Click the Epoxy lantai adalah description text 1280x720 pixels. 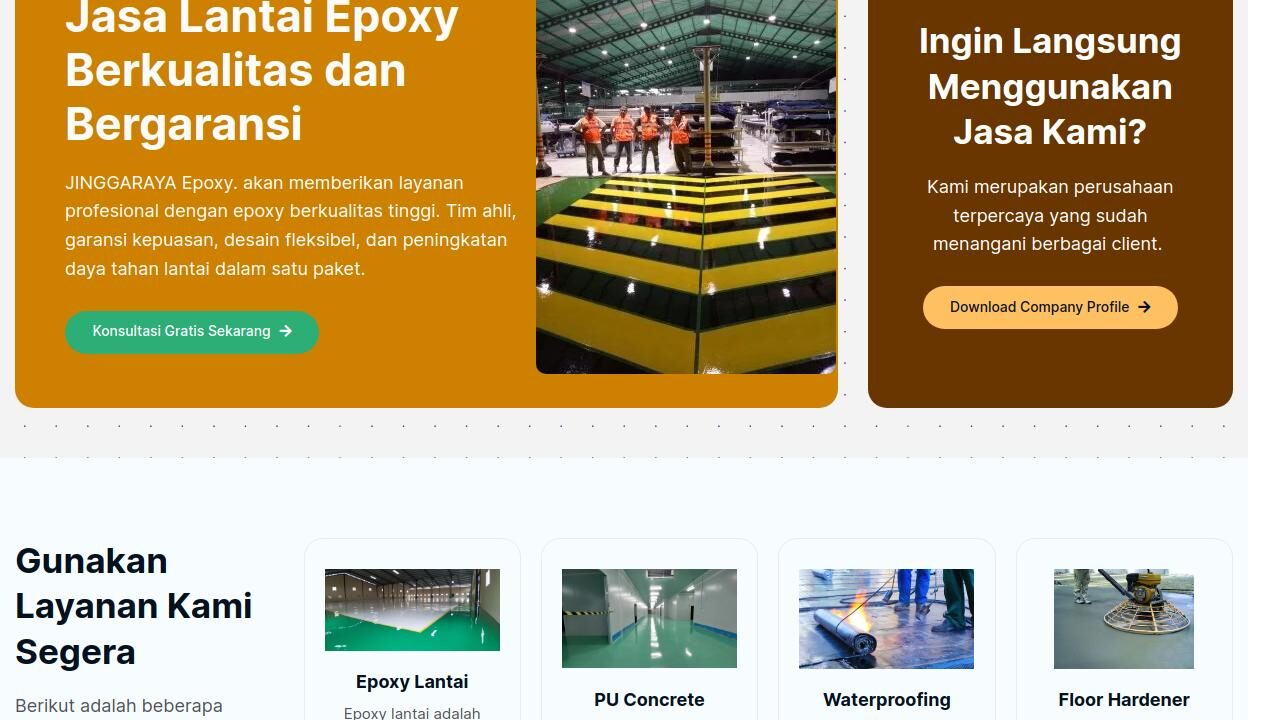[x=412, y=713]
